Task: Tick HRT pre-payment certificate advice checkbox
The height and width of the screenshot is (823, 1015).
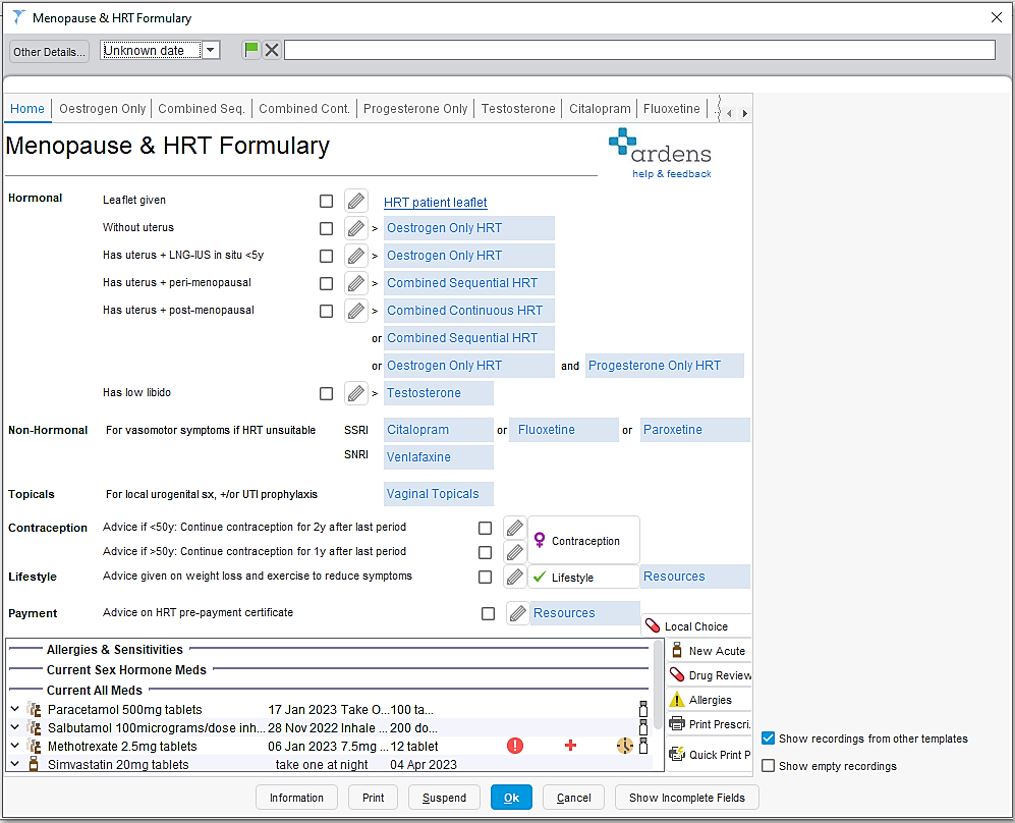Action: (488, 614)
